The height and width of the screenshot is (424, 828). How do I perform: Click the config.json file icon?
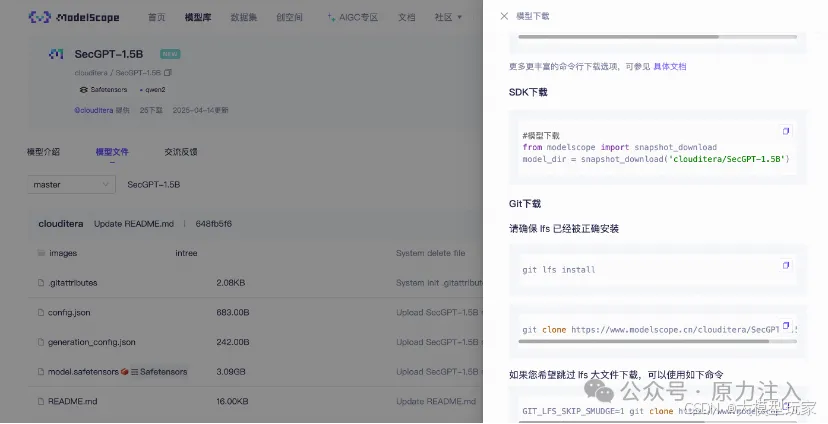coord(41,313)
